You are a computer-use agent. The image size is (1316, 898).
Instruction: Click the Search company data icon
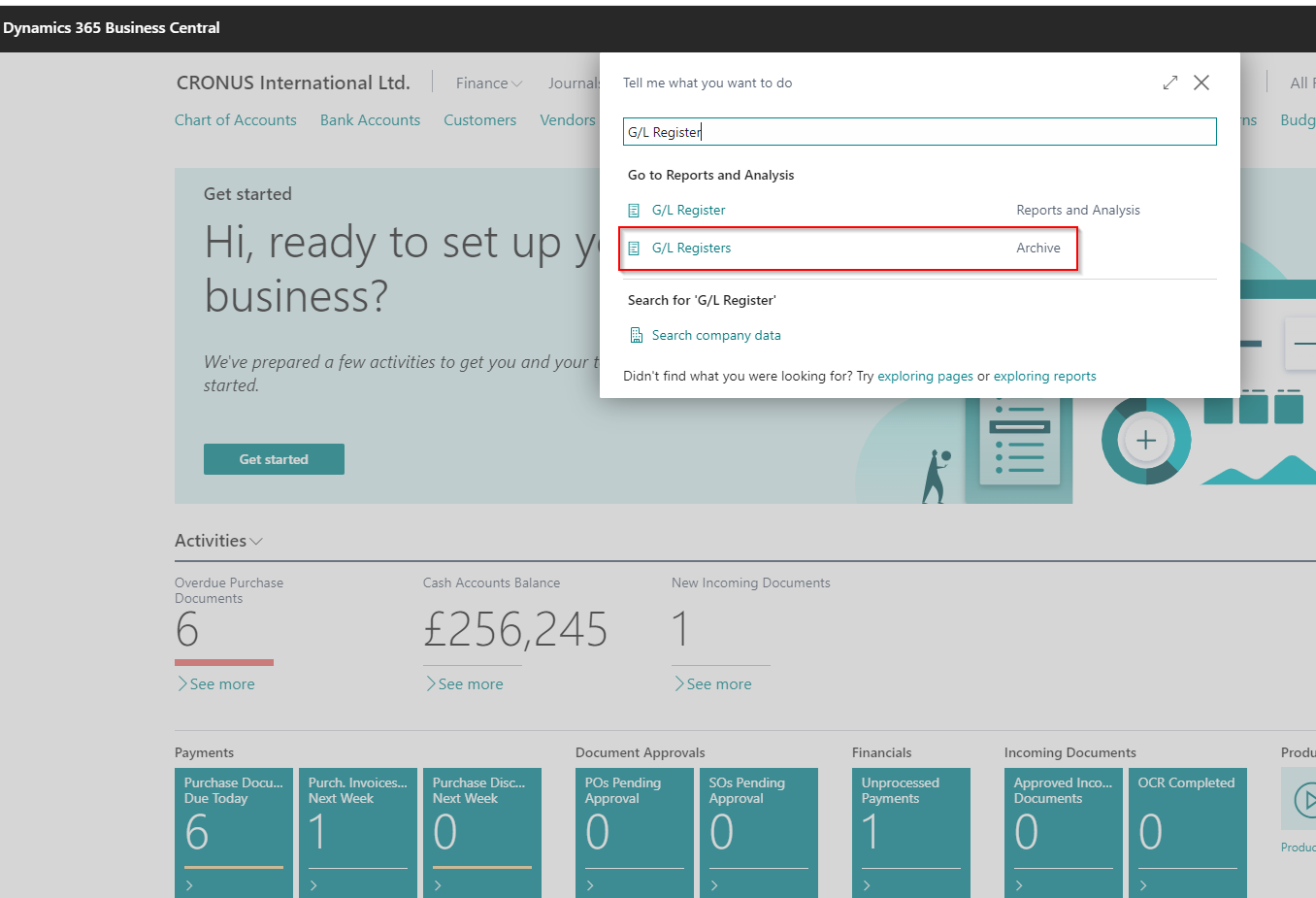(x=637, y=335)
